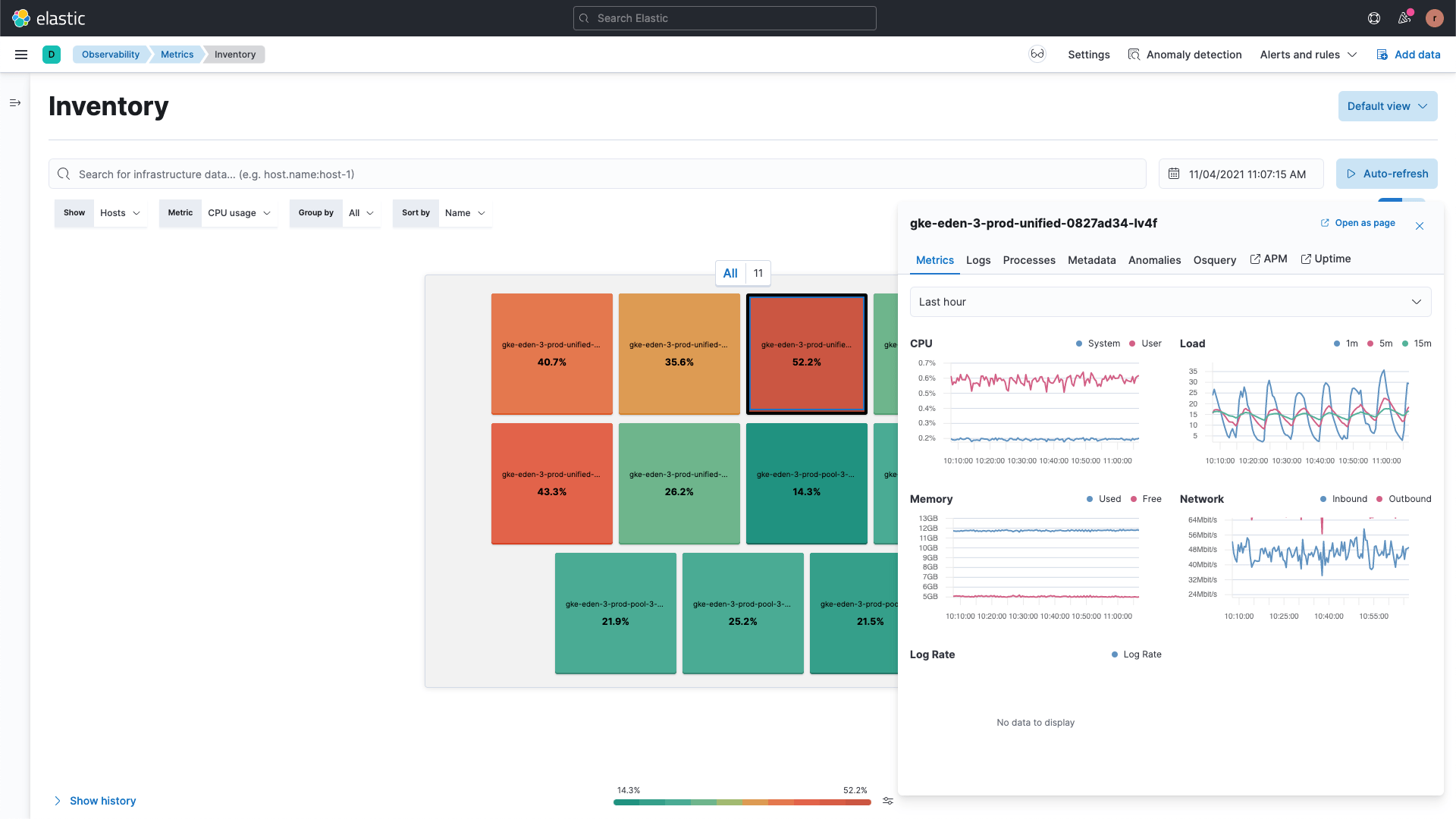Click the APM external link icon

[1257, 259]
